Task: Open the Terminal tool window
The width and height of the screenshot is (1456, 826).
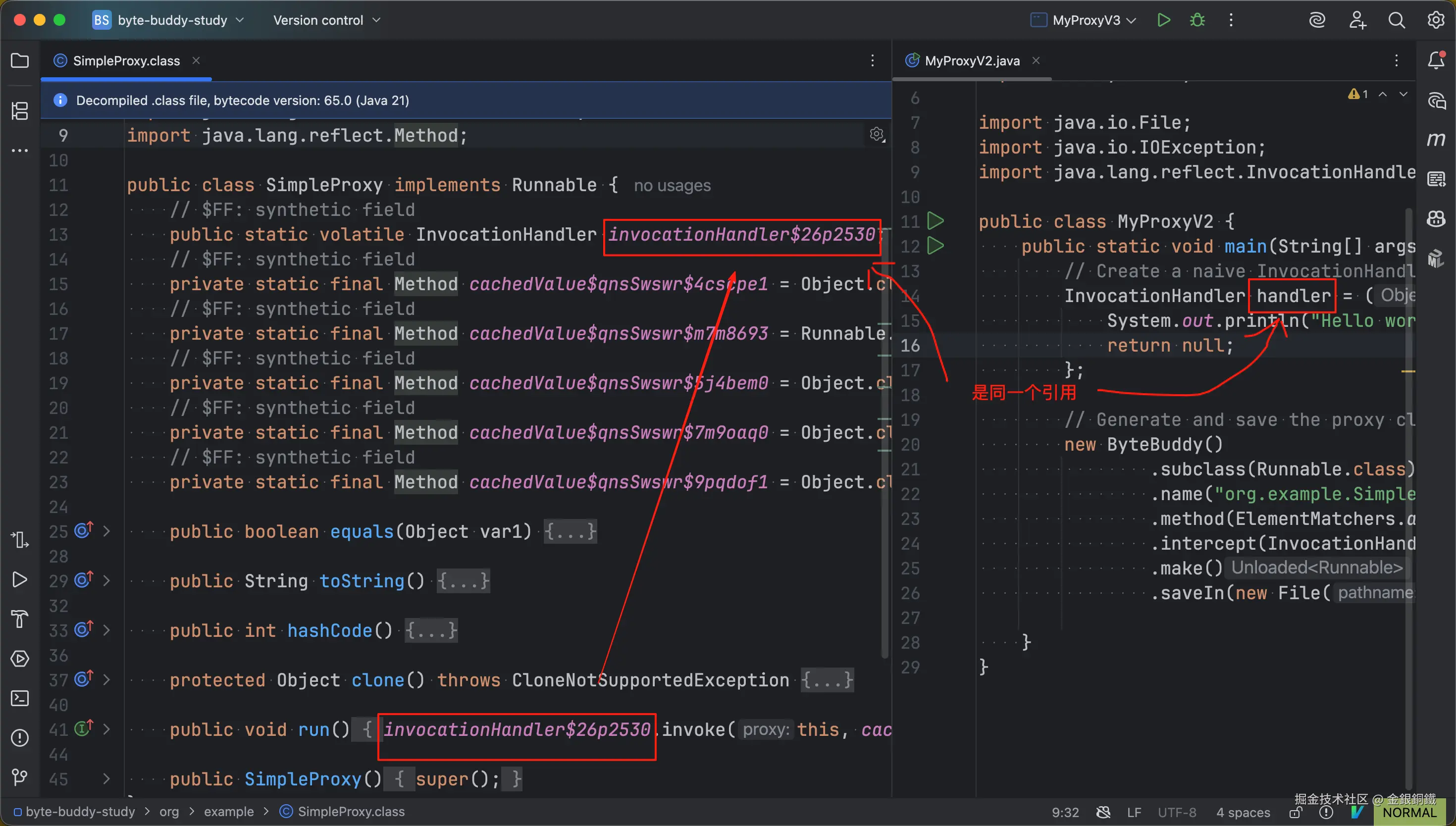Action: [20, 698]
